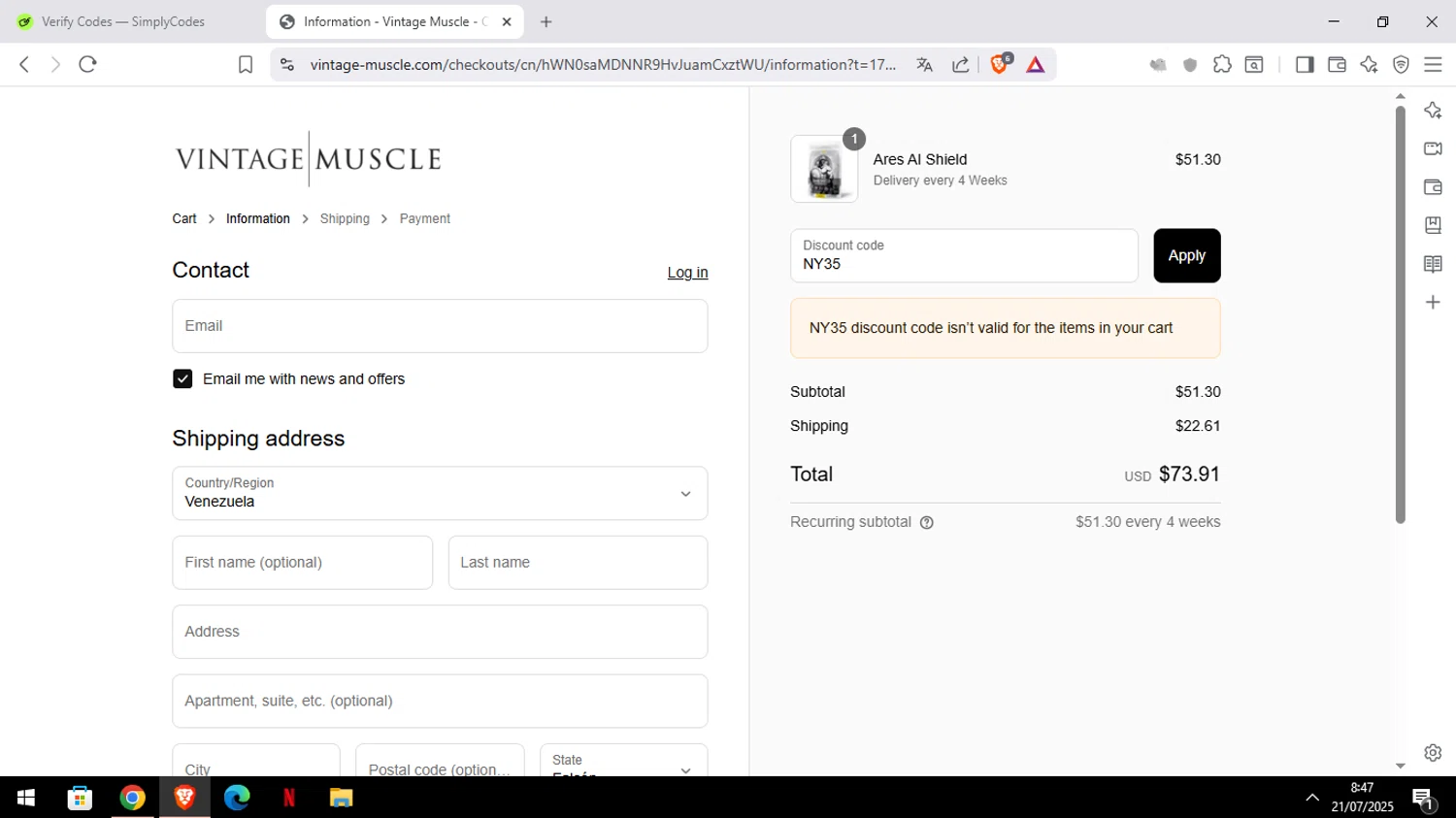Click the Apartment, suite, etc. field
The height and width of the screenshot is (818, 1456).
pyautogui.click(x=440, y=701)
